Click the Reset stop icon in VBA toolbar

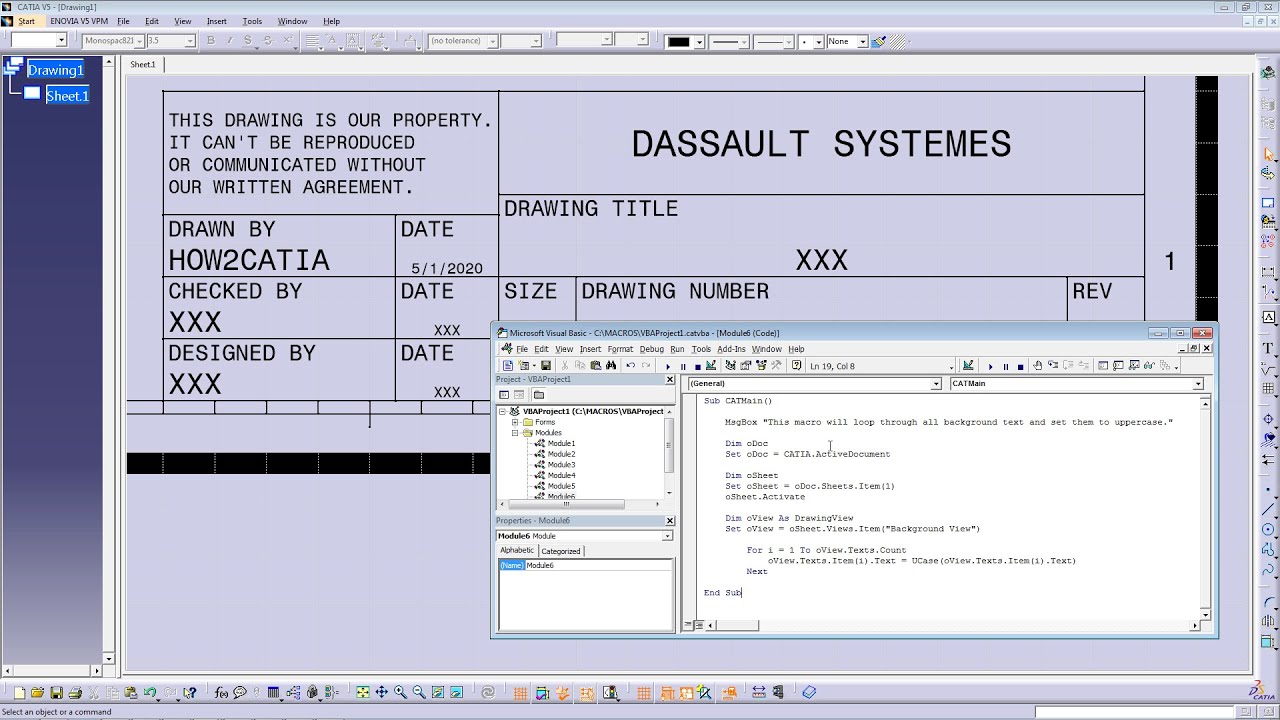pos(697,366)
